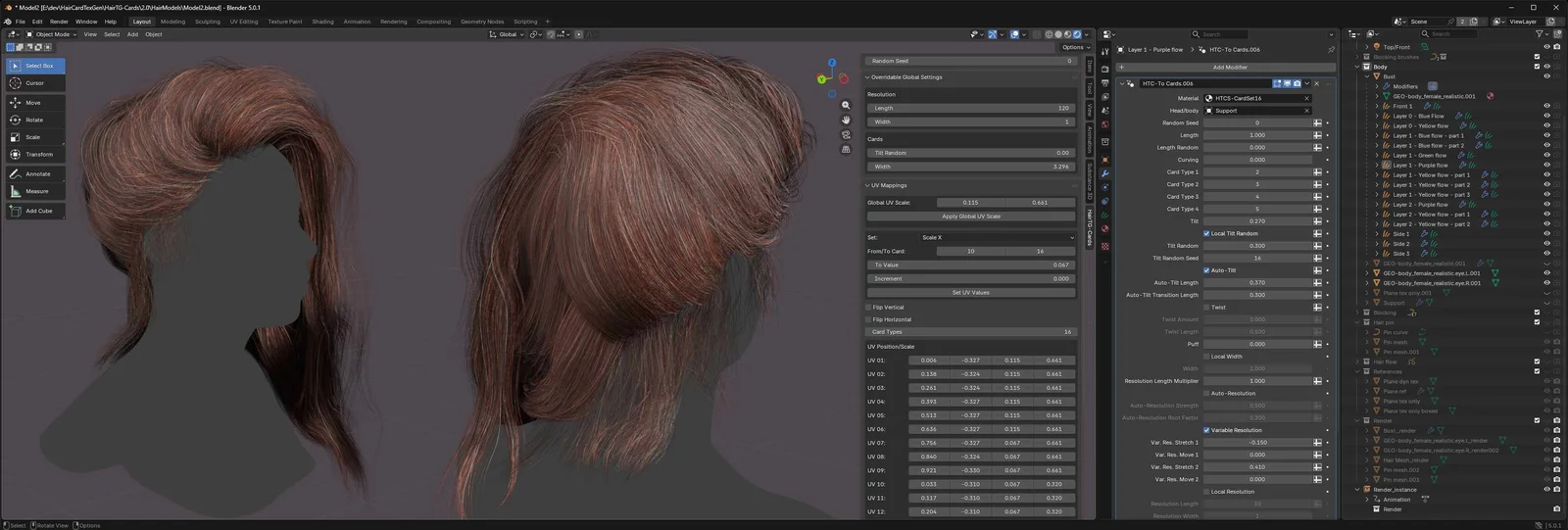Screen dimensions: 1568x530
Task: Pin the properties editor context
Action: 1330,50
